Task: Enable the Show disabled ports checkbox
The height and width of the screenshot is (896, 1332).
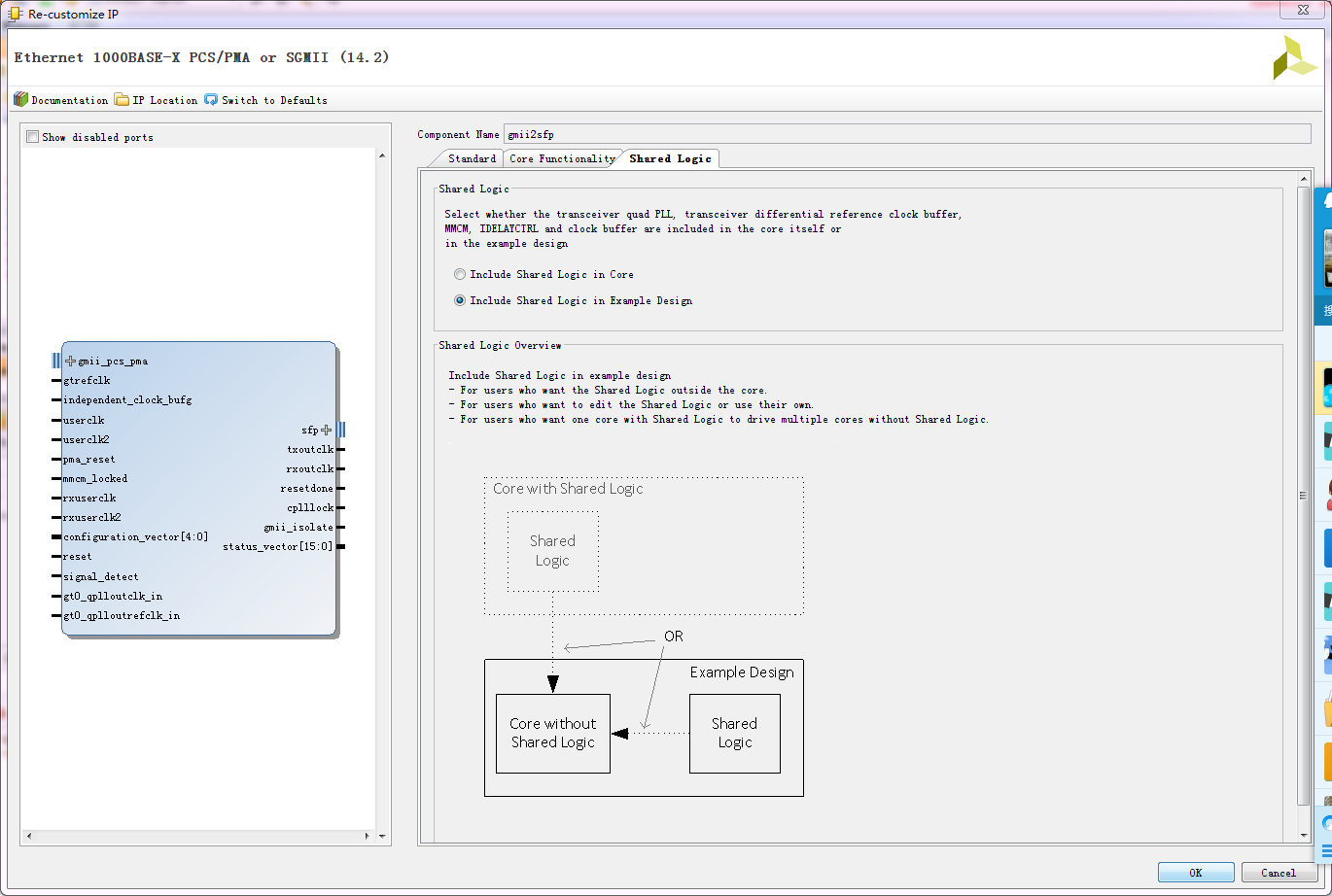Action: (x=33, y=137)
